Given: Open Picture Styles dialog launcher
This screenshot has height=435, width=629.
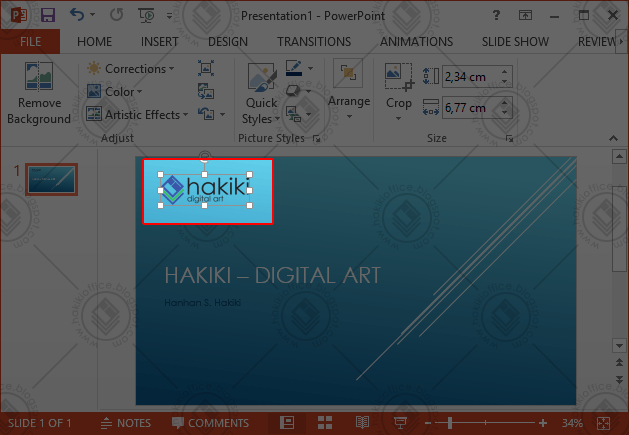Looking at the screenshot, I should pyautogui.click(x=317, y=139).
